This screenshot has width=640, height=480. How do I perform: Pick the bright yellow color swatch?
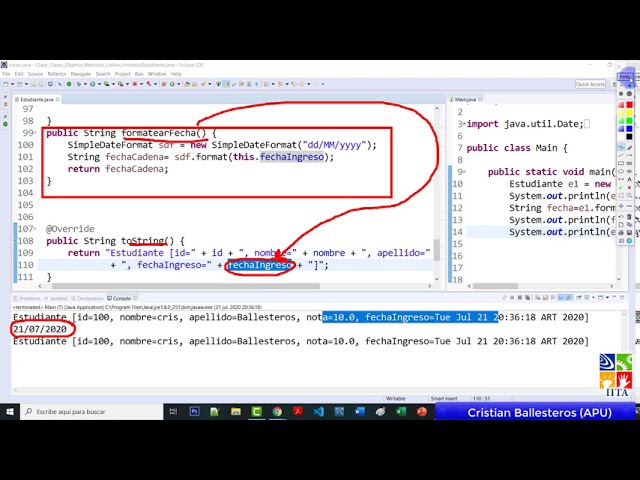click(629, 113)
